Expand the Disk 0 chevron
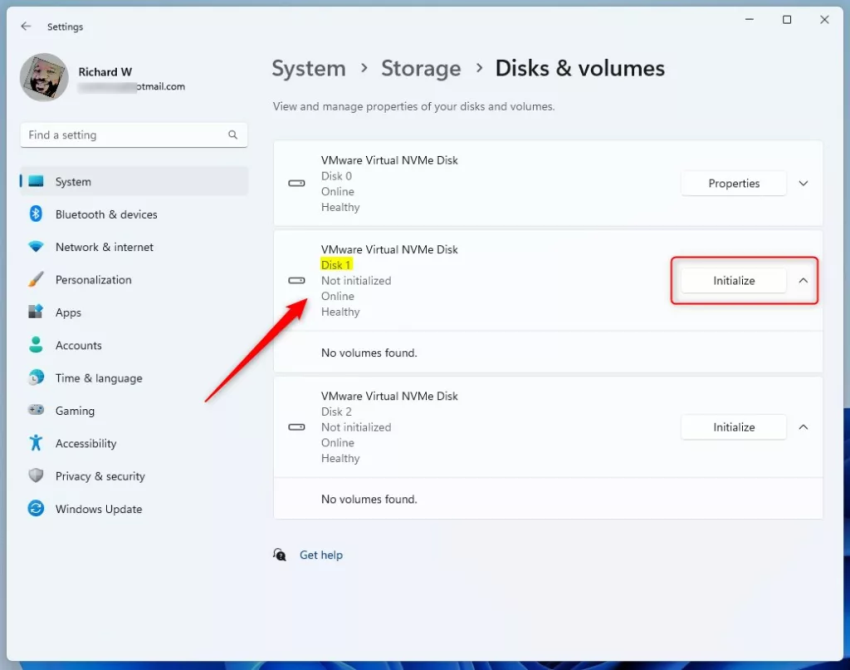The height and width of the screenshot is (670, 850). click(803, 184)
